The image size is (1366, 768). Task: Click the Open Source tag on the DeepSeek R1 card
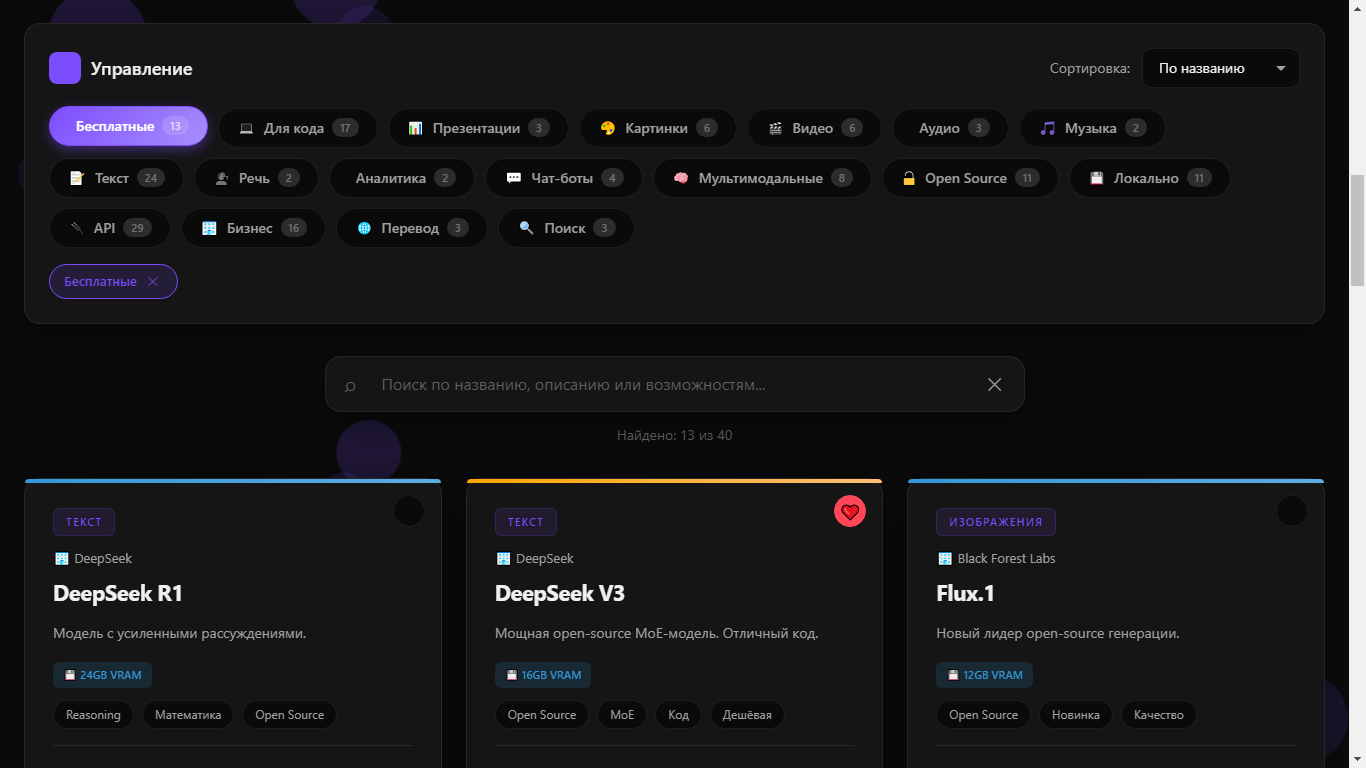point(290,715)
